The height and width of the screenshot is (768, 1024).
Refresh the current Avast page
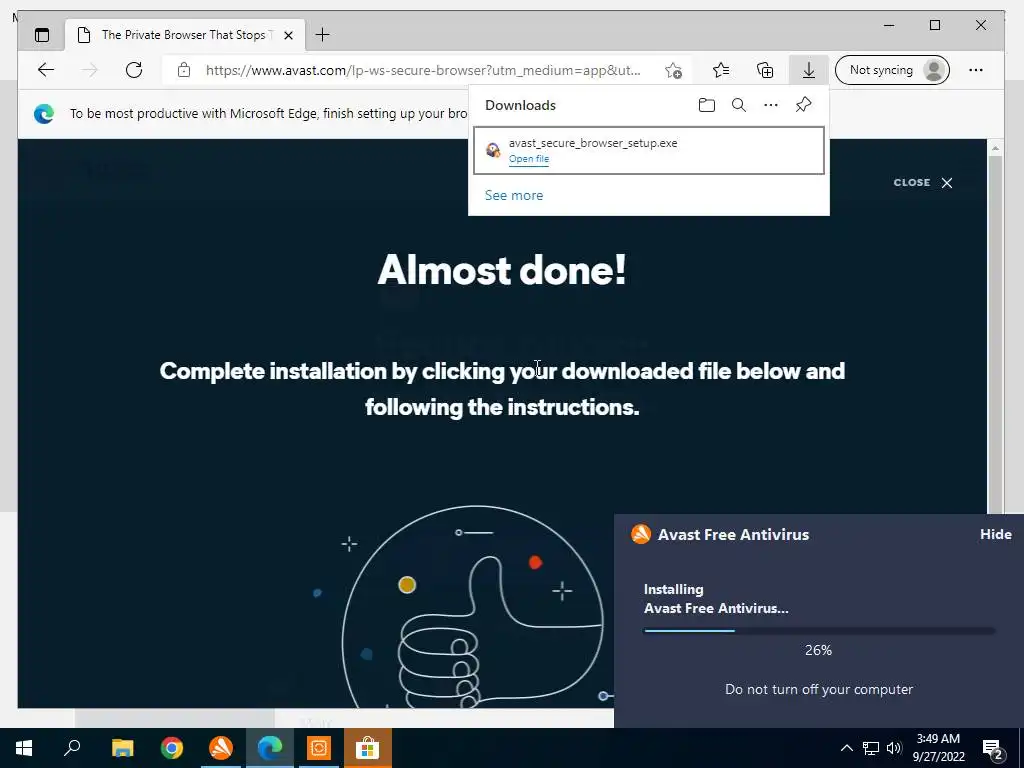click(134, 70)
